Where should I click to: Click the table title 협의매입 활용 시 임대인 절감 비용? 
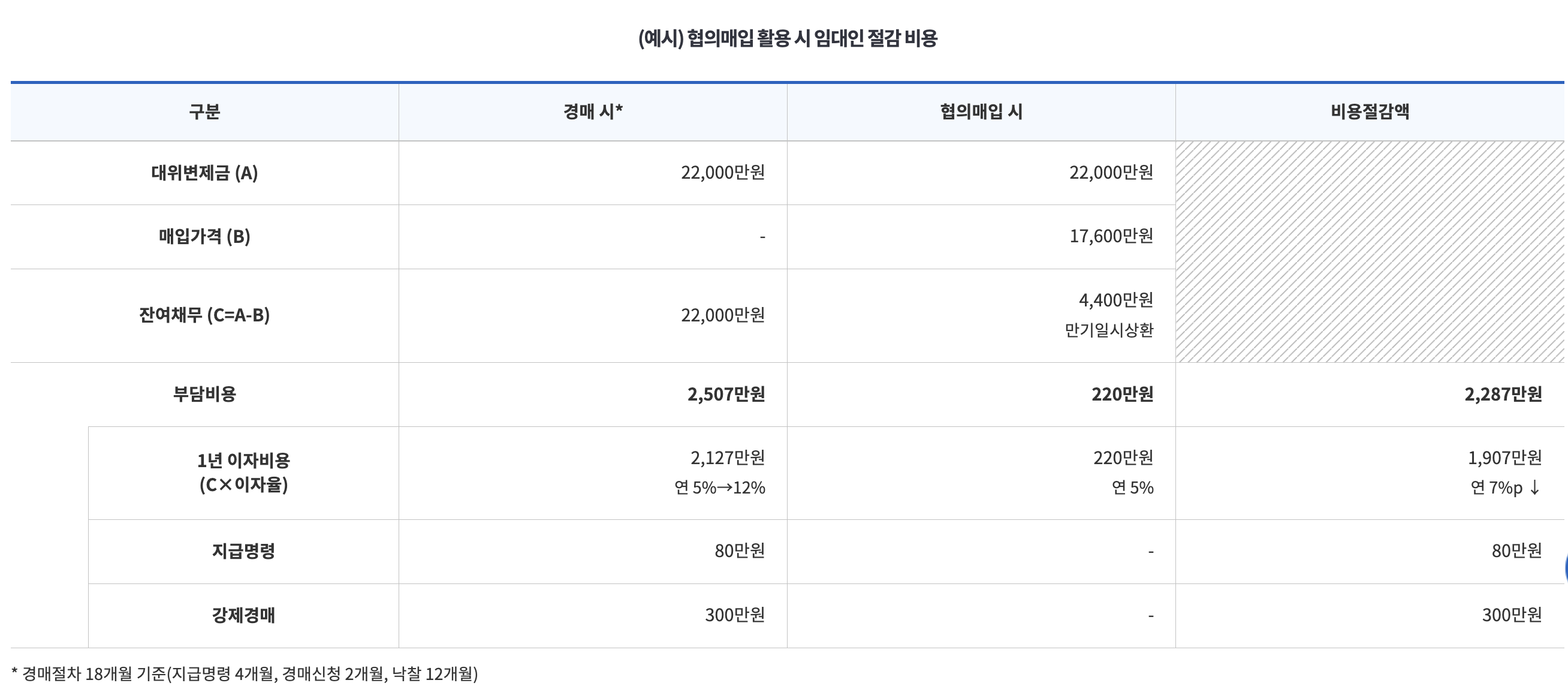pos(788,38)
